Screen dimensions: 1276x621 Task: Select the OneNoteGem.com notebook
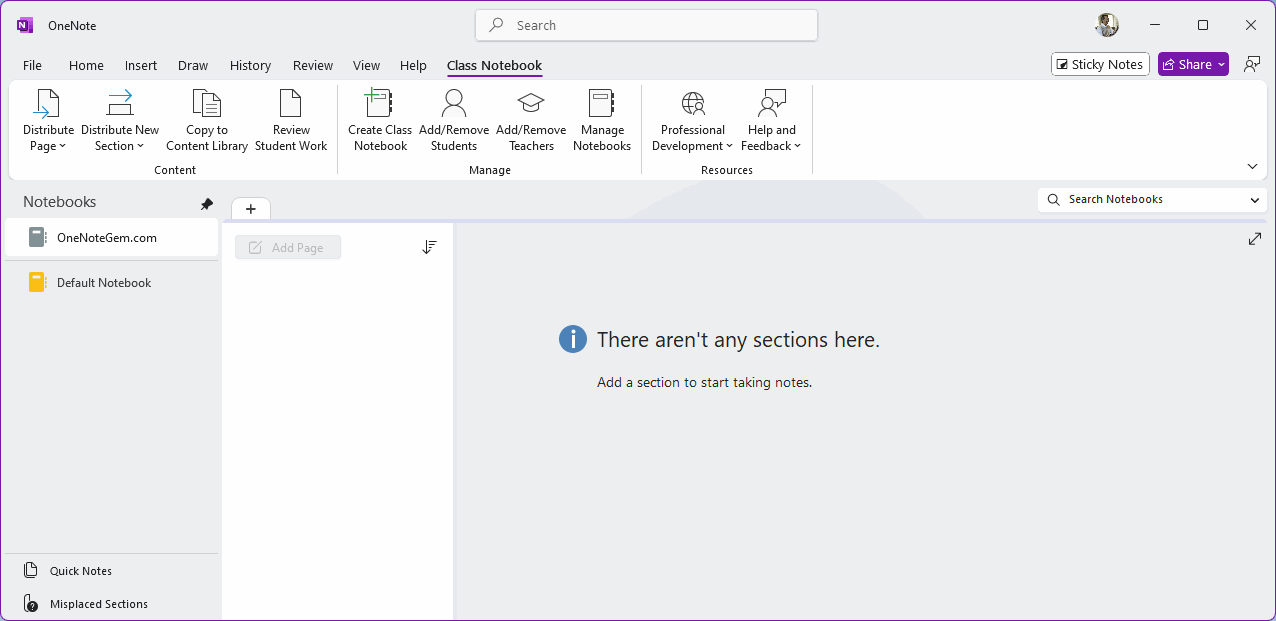pos(111,238)
